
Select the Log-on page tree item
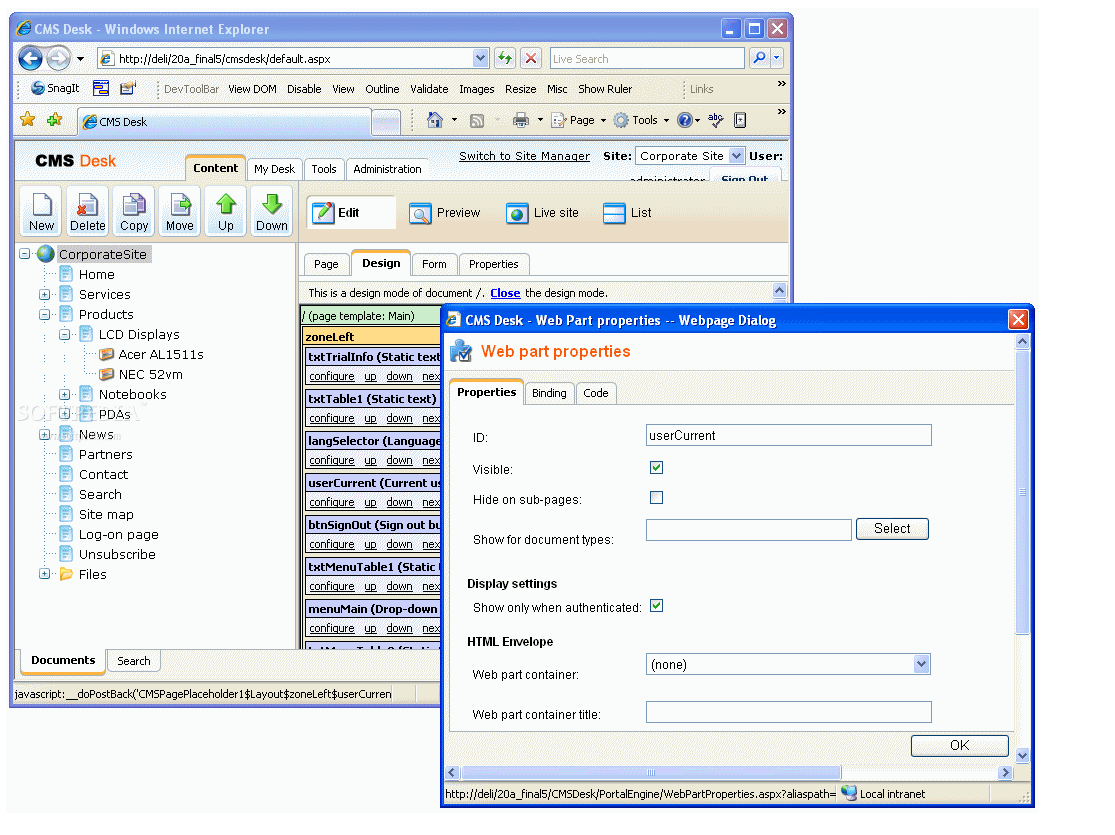pyautogui.click(x=119, y=534)
